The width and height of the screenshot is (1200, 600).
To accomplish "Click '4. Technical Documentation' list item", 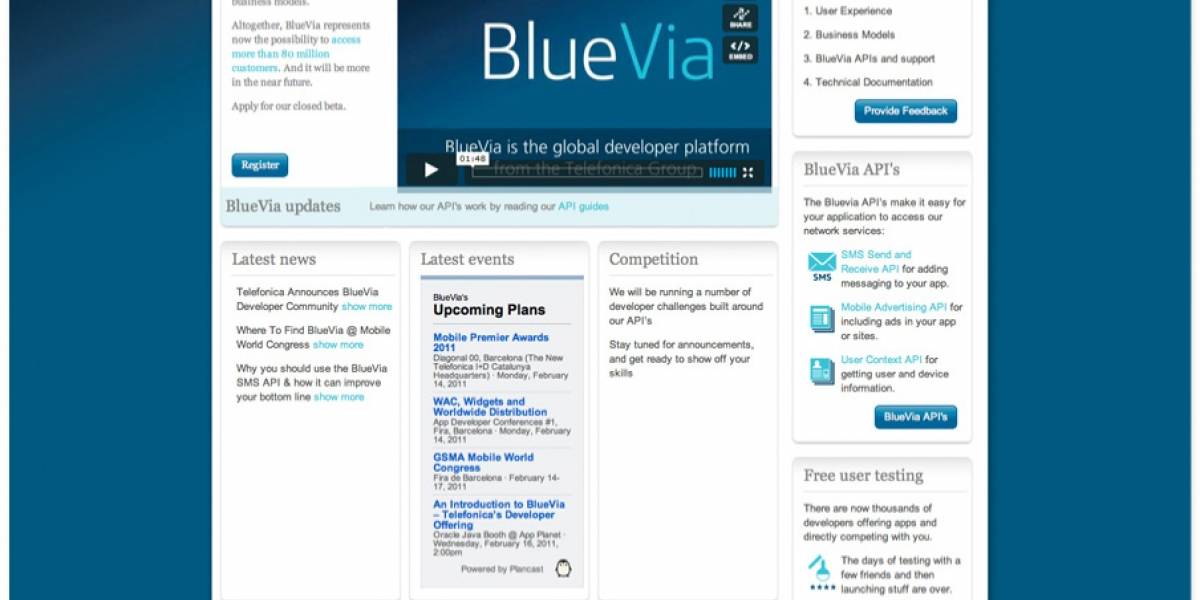I will (868, 83).
